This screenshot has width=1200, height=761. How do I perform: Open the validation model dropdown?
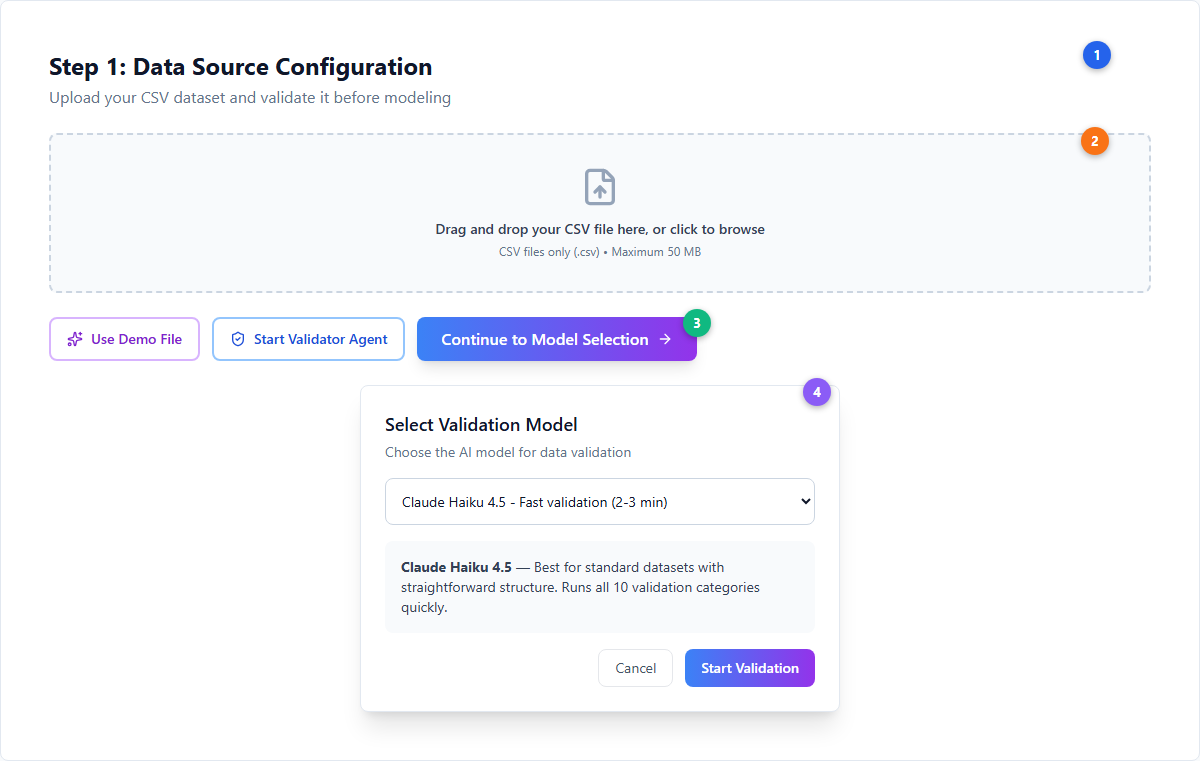(600, 501)
